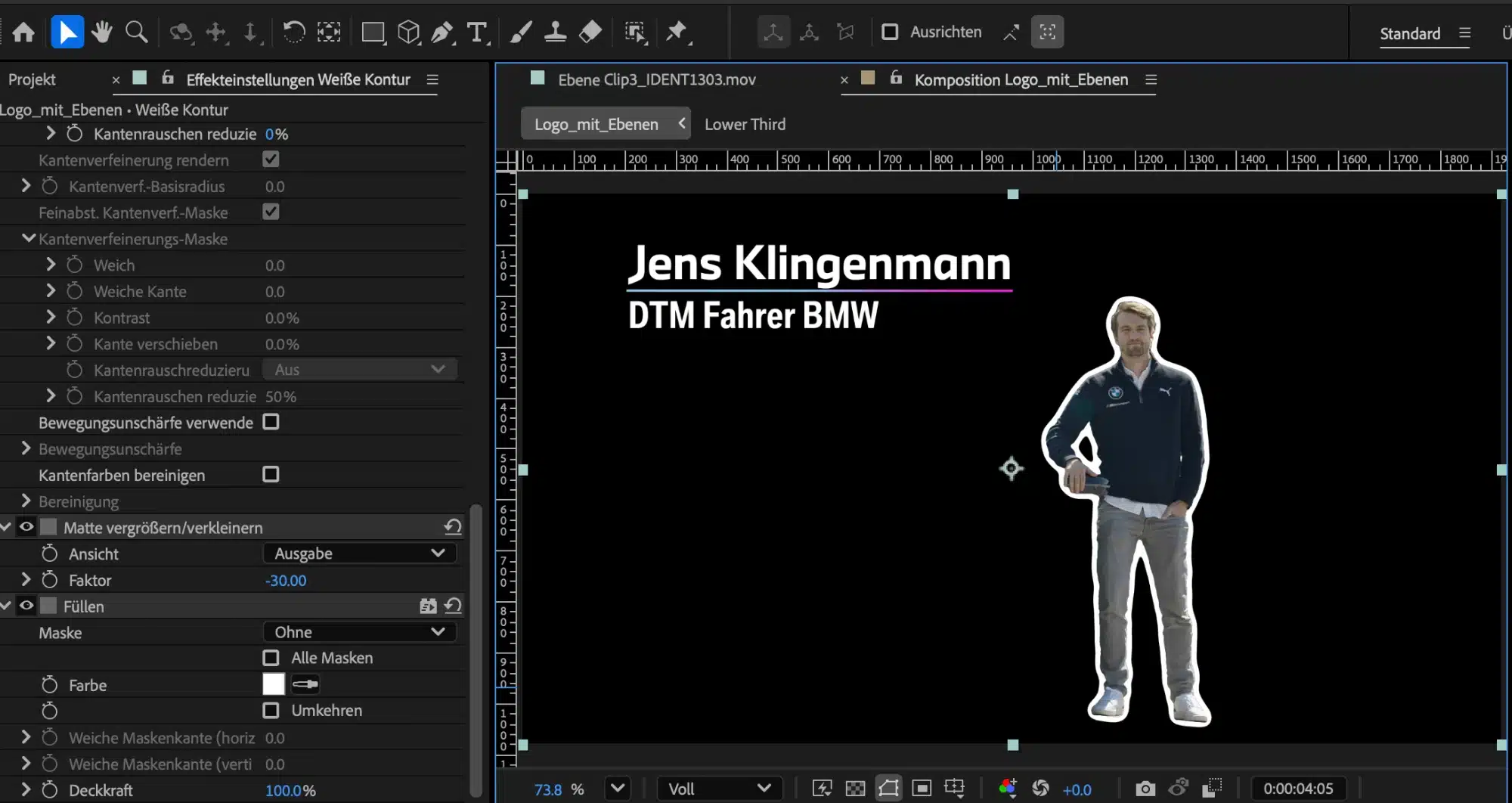Select the Komposition Logo_mit_Ebenen tab
This screenshot has height=803, width=1512.
tap(1021, 79)
